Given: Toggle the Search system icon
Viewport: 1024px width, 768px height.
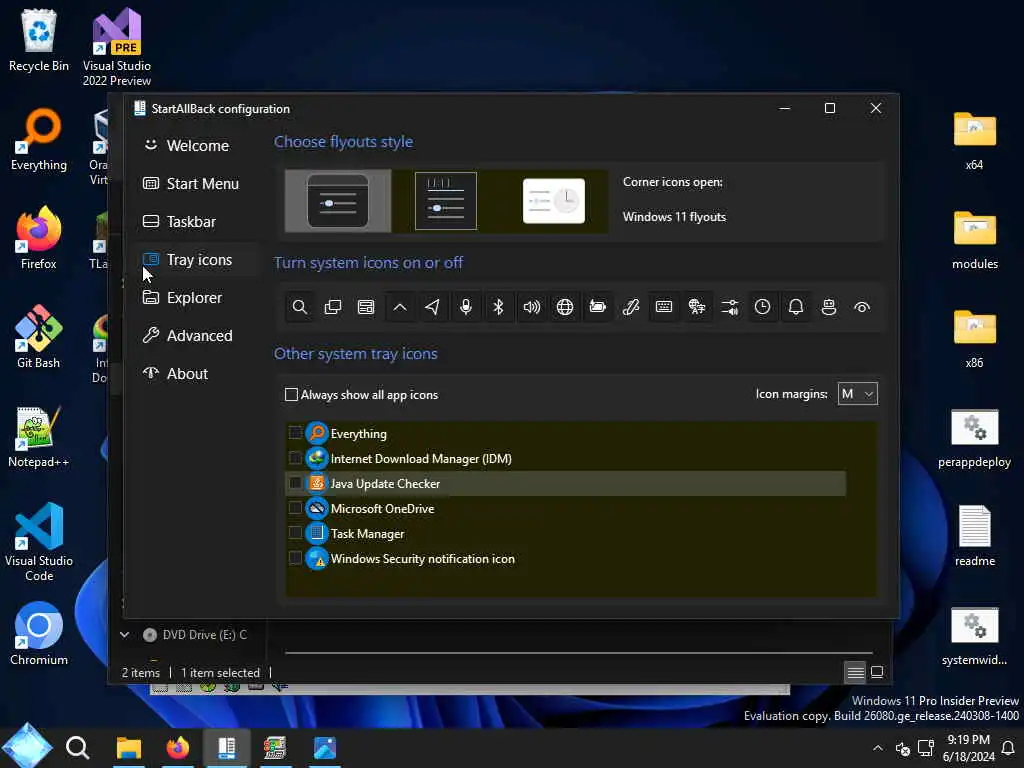Looking at the screenshot, I should [300, 307].
